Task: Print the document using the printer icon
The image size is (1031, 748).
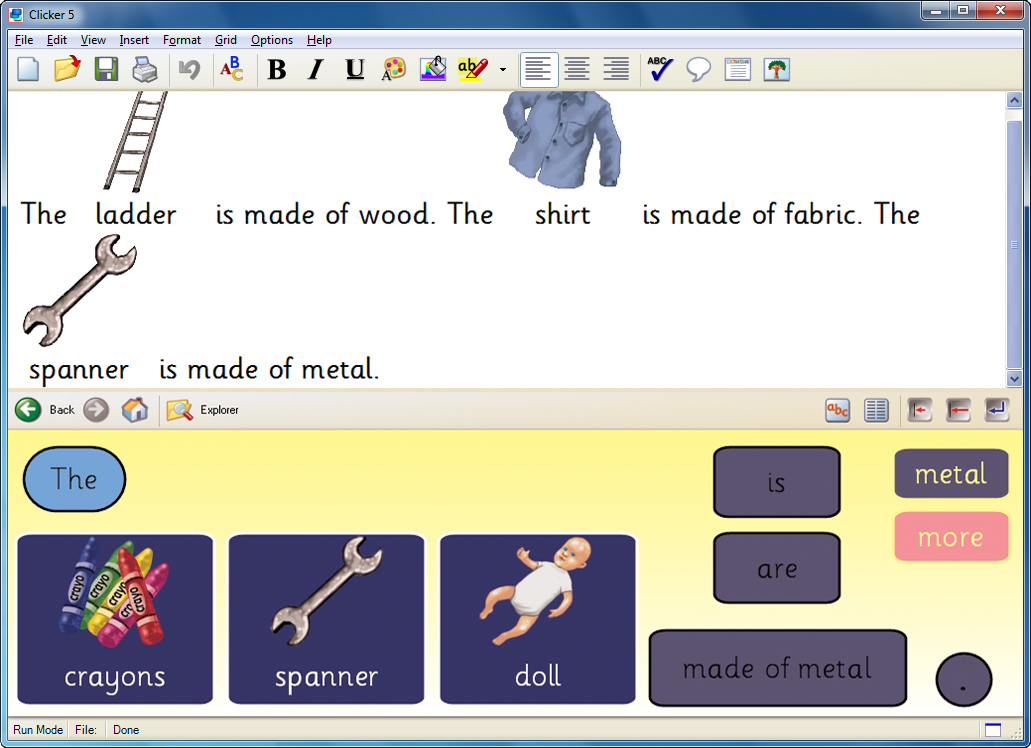Action: tap(145, 69)
